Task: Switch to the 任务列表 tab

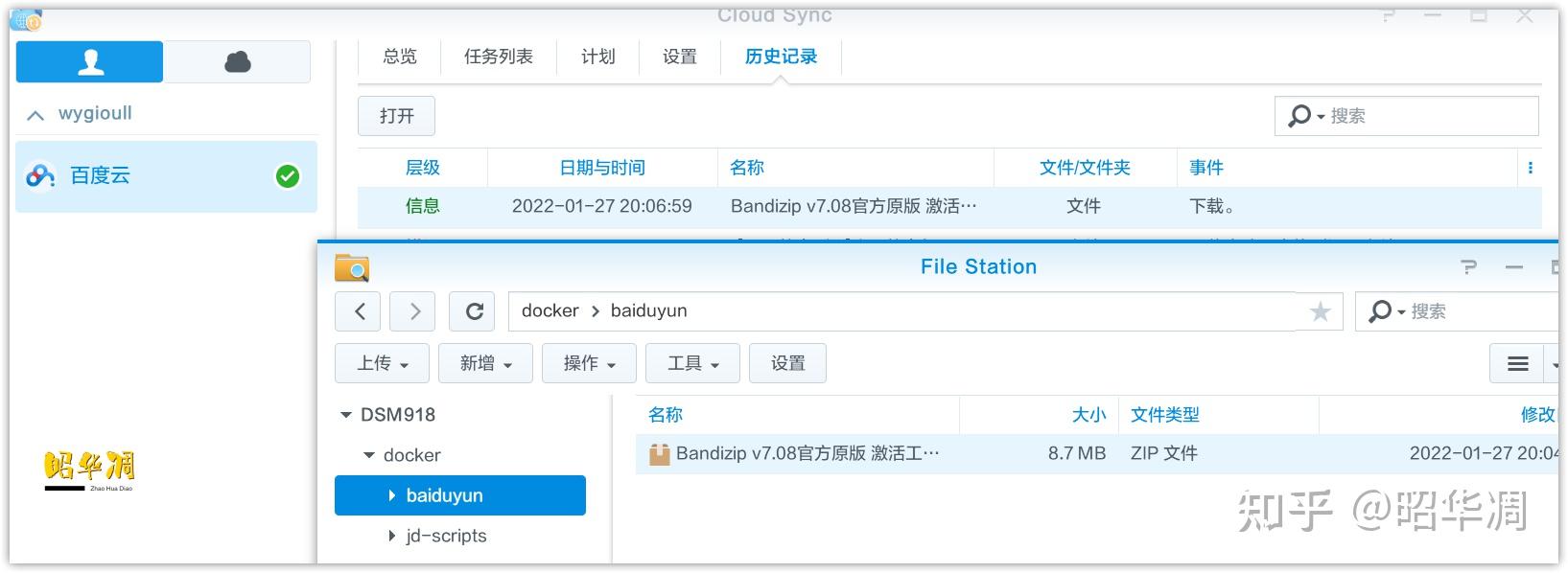Action: click(498, 57)
